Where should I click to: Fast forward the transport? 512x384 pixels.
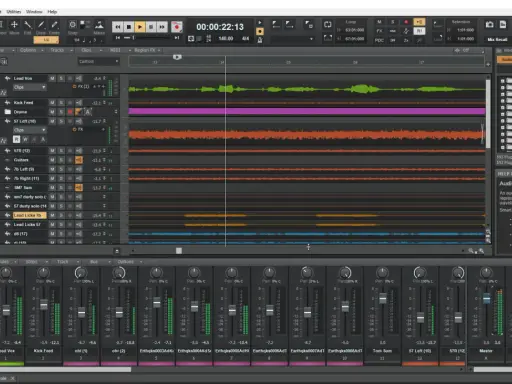(162, 27)
